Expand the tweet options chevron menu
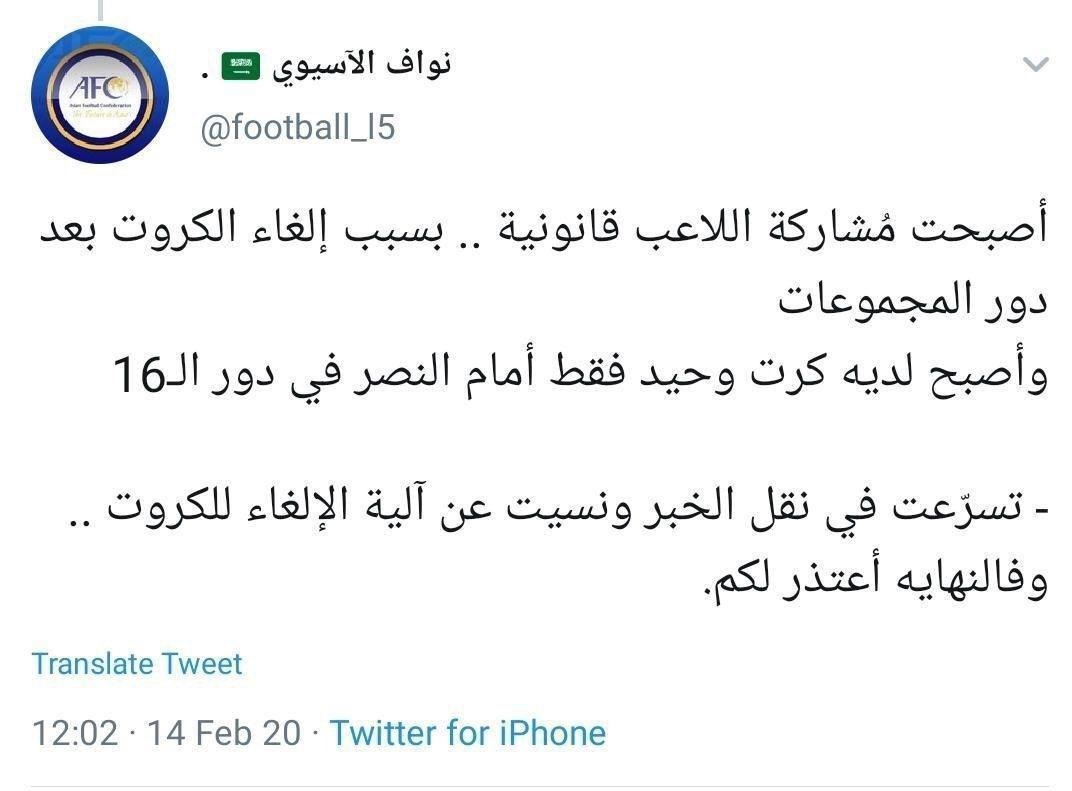The height and width of the screenshot is (791, 1072). [x=1036, y=66]
